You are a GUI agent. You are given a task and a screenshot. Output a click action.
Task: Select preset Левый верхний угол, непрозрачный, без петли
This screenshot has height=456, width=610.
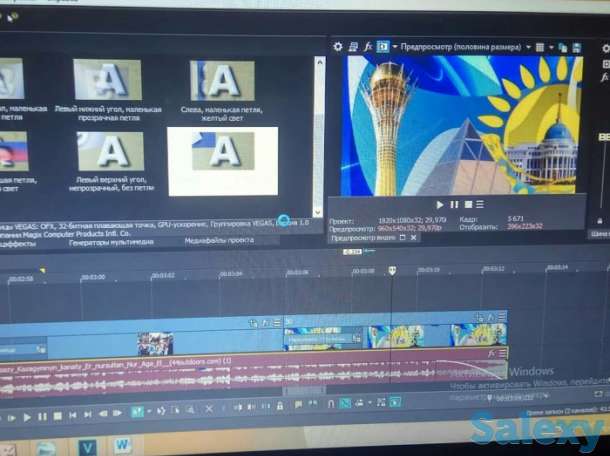click(x=111, y=161)
